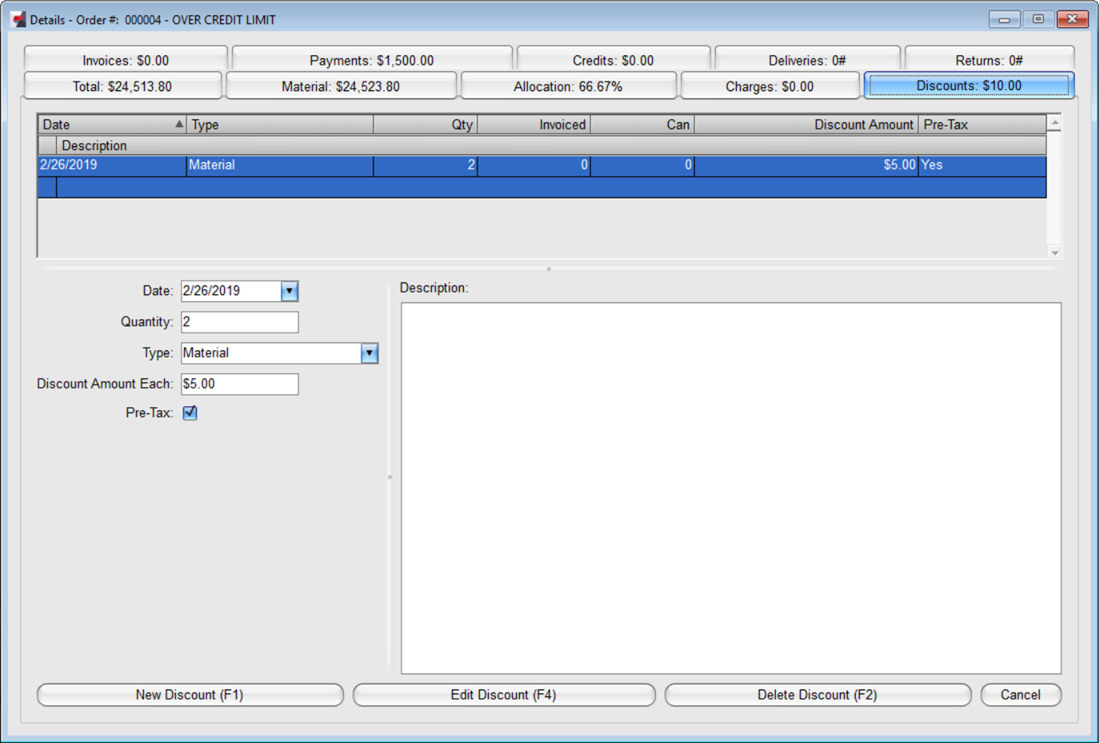Maximize the Details order window
Viewport: 1099px width, 743px height.
point(1038,20)
